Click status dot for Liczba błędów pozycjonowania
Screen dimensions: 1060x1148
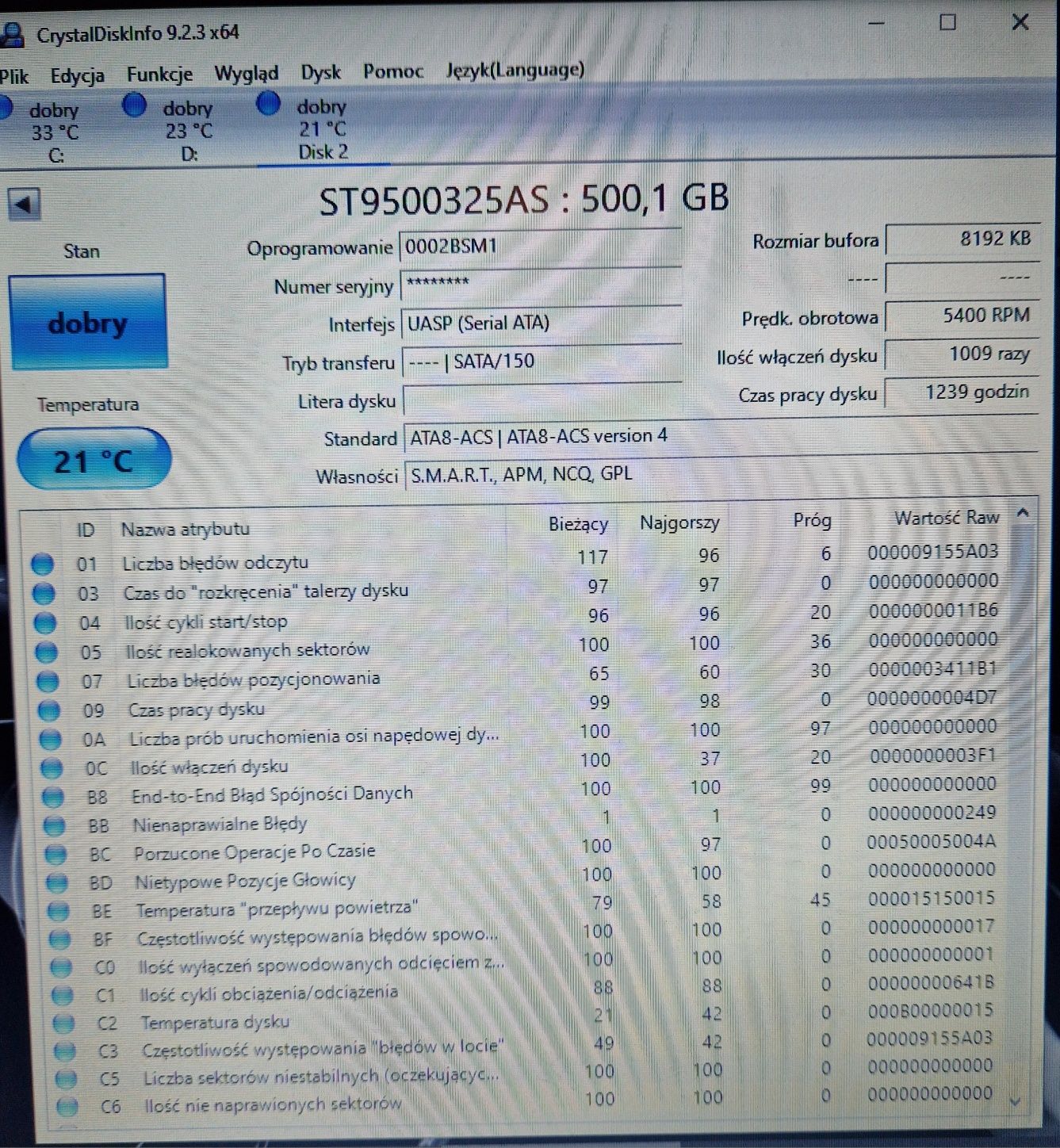coord(48,680)
